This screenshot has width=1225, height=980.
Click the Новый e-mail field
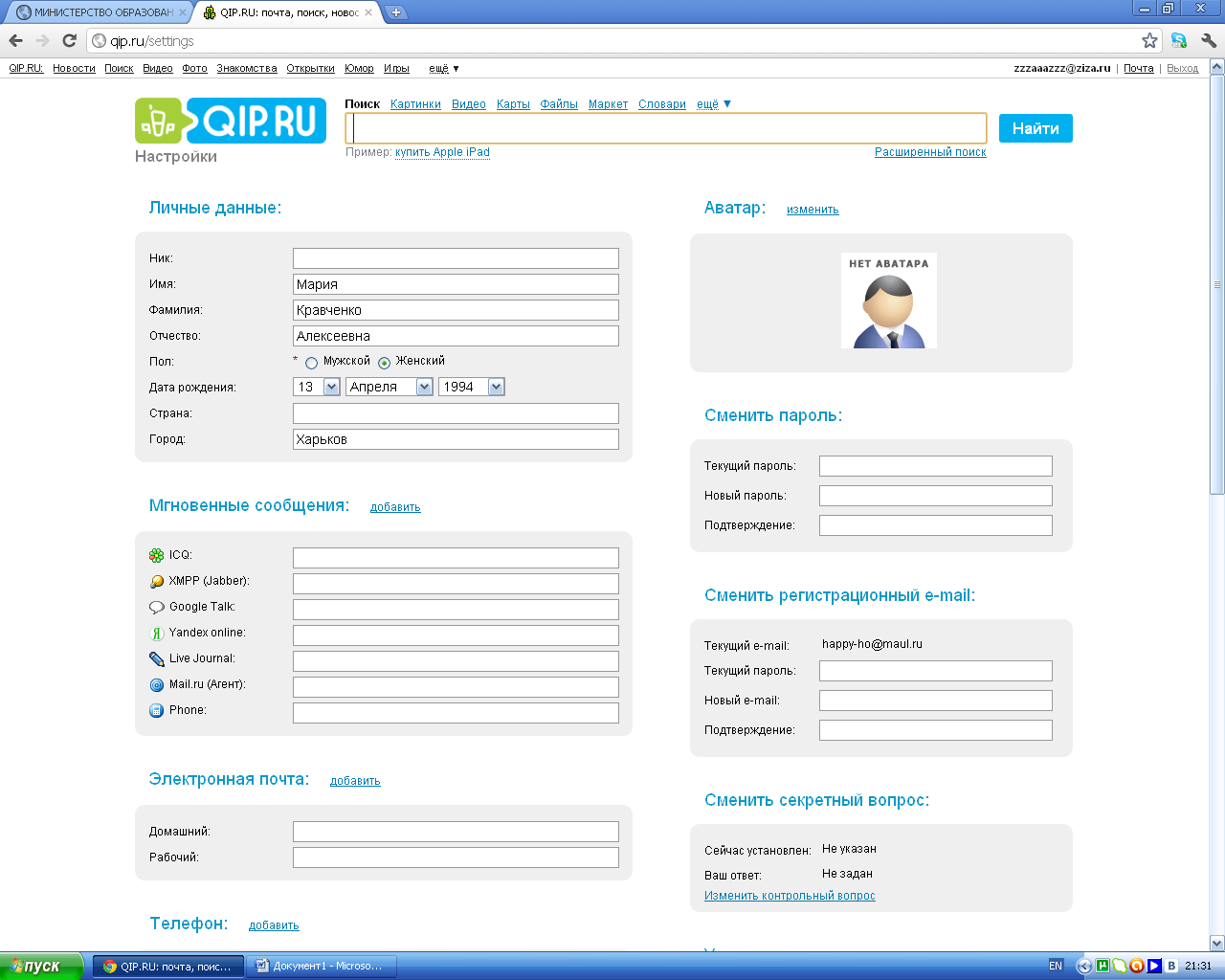tap(936, 701)
